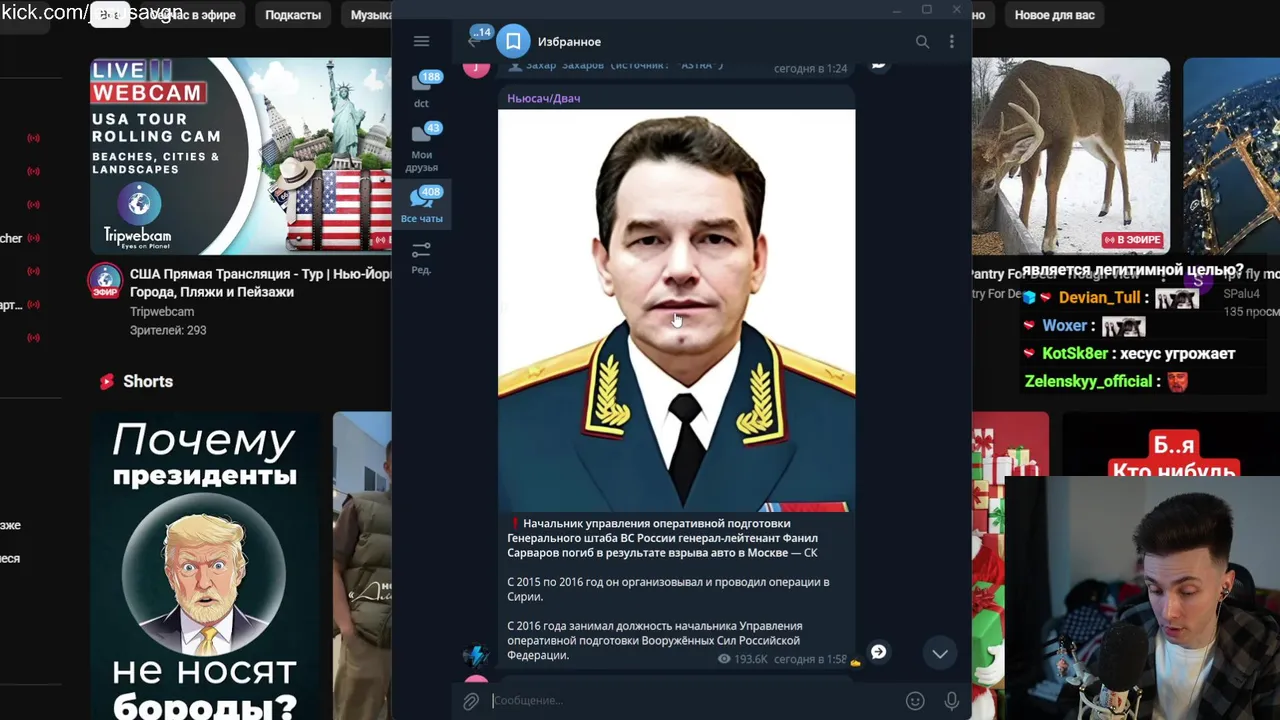Image resolution: width=1280 pixels, height=720 pixels.
Task: Open the Tripwebcam channel name link
Action: pyautogui.click(x=162, y=312)
